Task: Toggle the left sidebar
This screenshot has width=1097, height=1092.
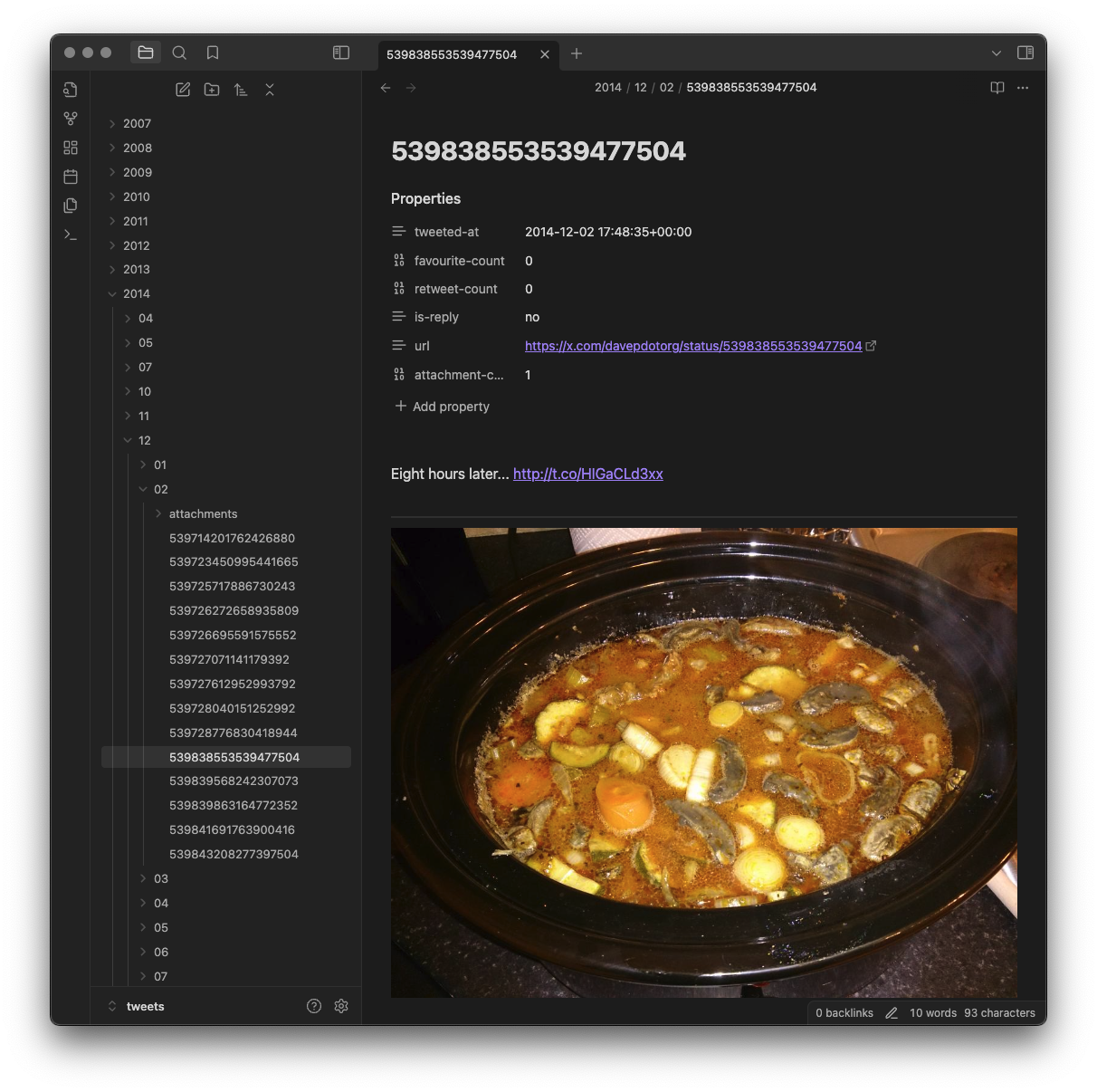Action: click(x=341, y=53)
